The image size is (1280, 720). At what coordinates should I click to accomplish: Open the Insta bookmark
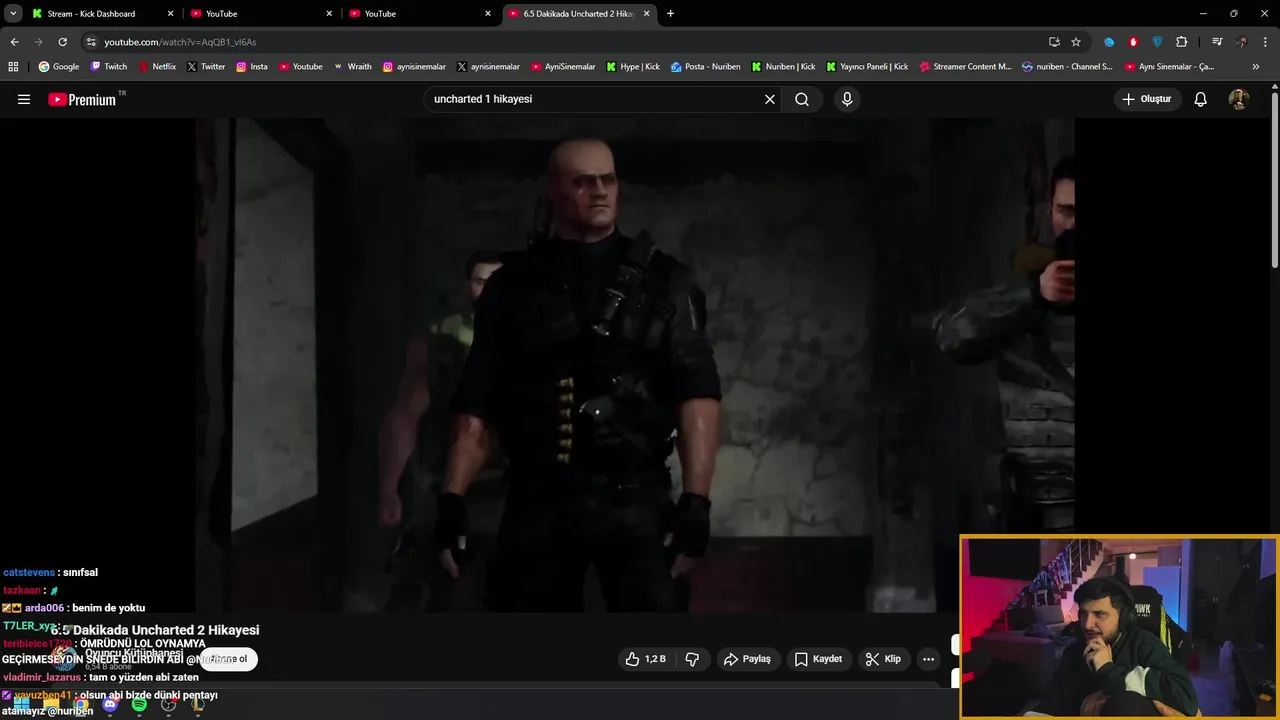(x=252, y=67)
